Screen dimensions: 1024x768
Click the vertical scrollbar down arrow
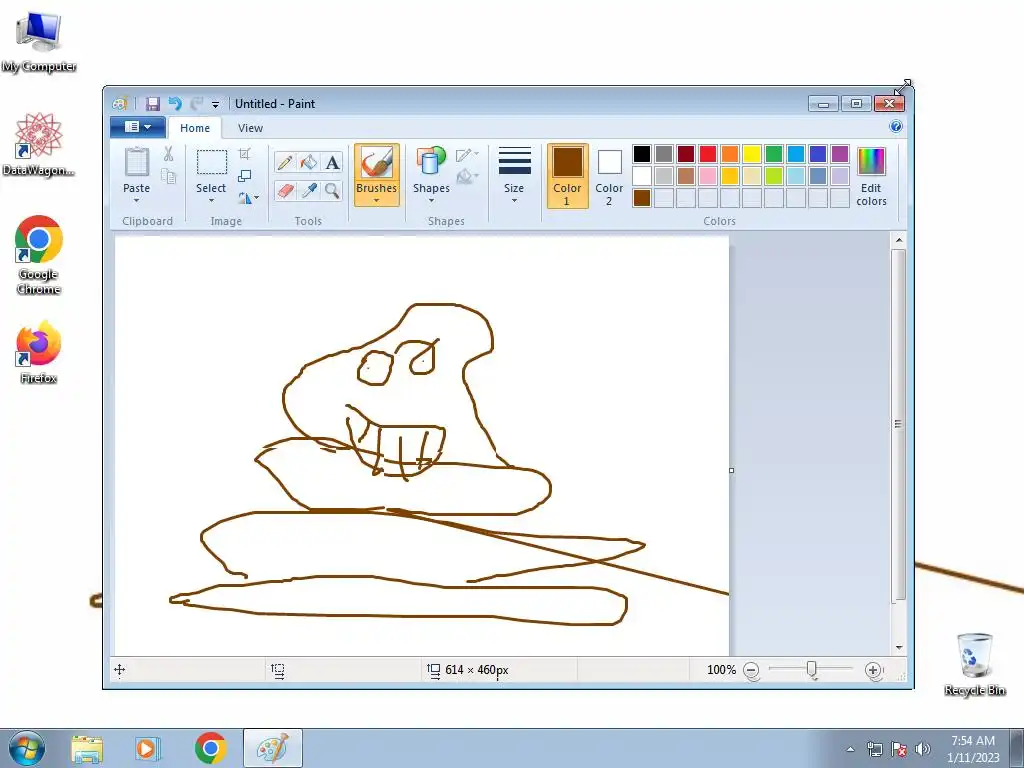899,647
